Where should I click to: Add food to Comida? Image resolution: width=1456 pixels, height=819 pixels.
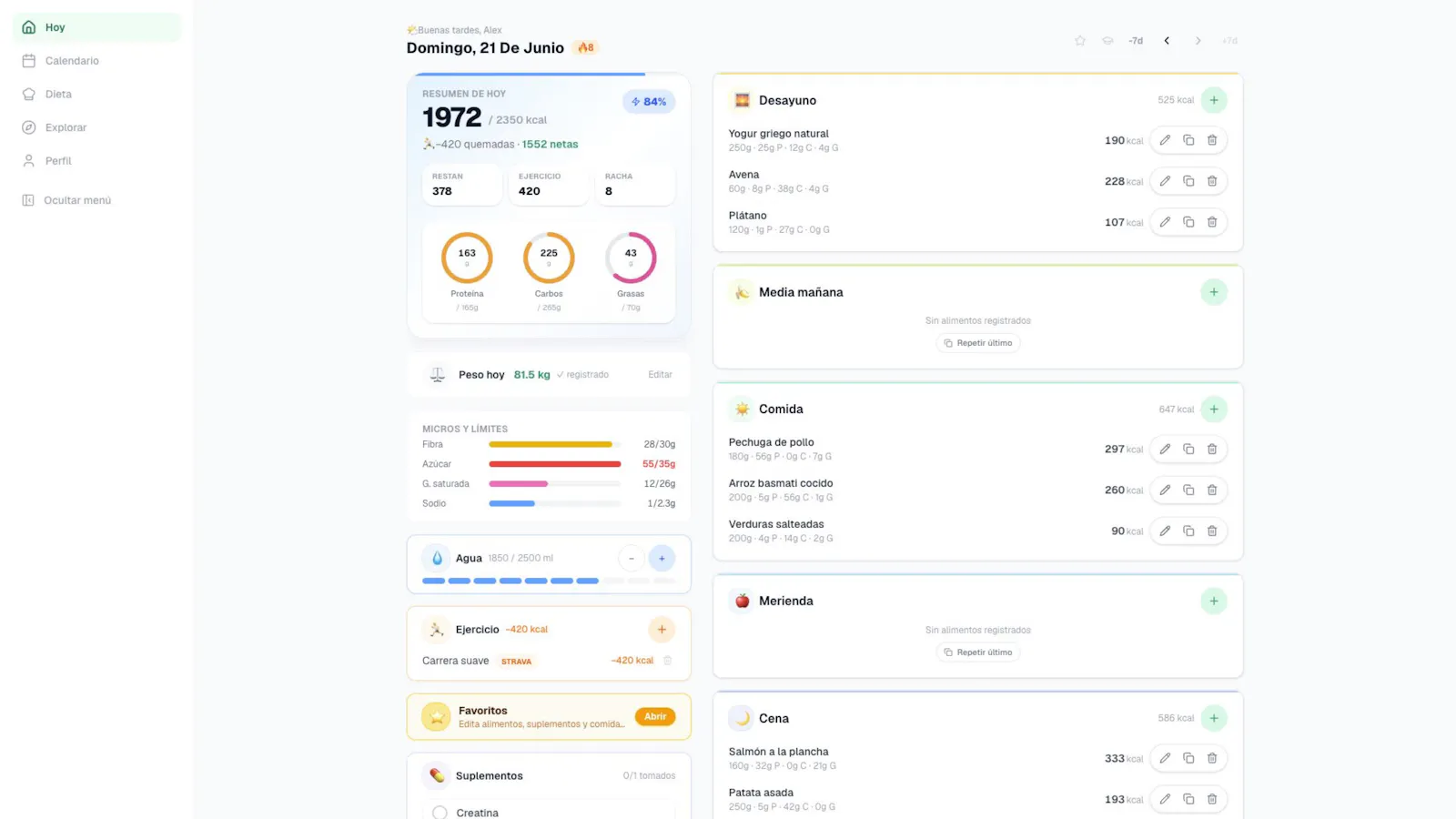pos(1214,409)
